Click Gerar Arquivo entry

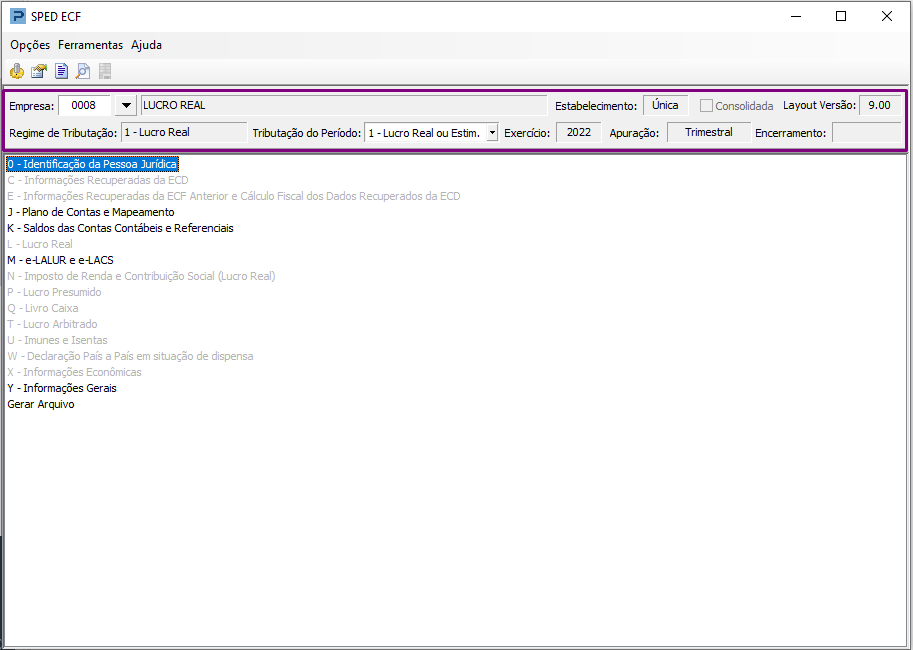(x=41, y=404)
